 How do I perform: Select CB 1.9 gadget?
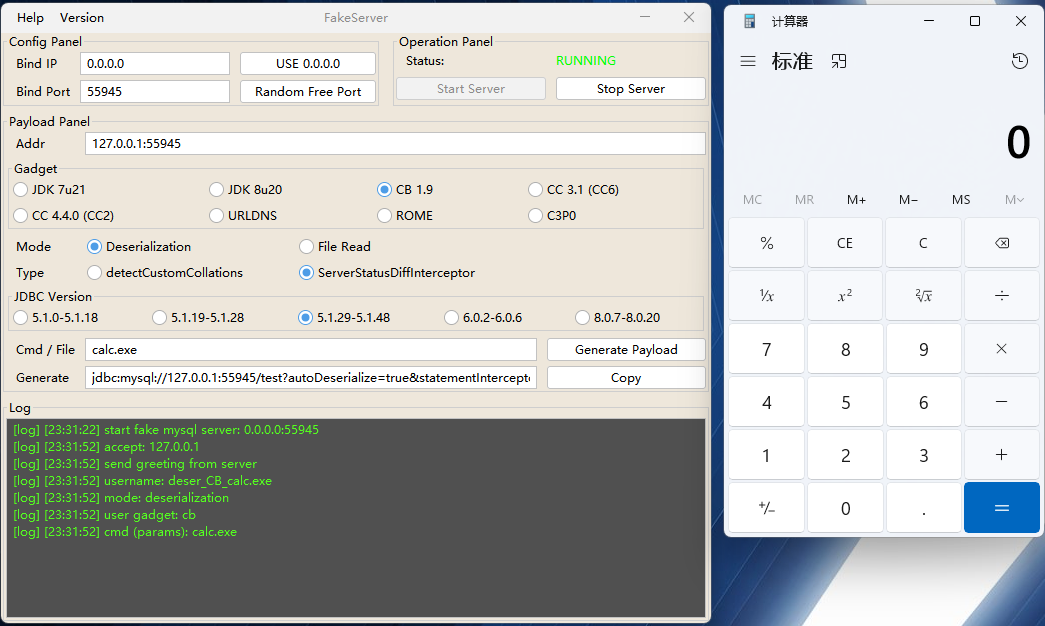click(405, 189)
